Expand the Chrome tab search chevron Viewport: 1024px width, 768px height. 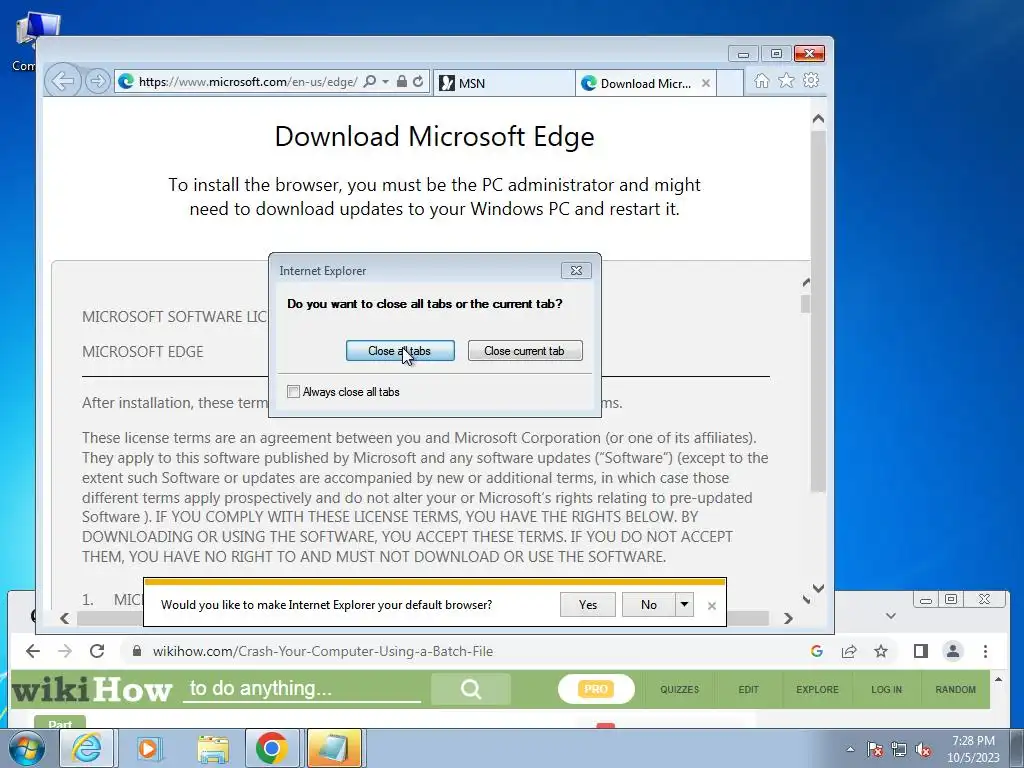[x=891, y=616]
